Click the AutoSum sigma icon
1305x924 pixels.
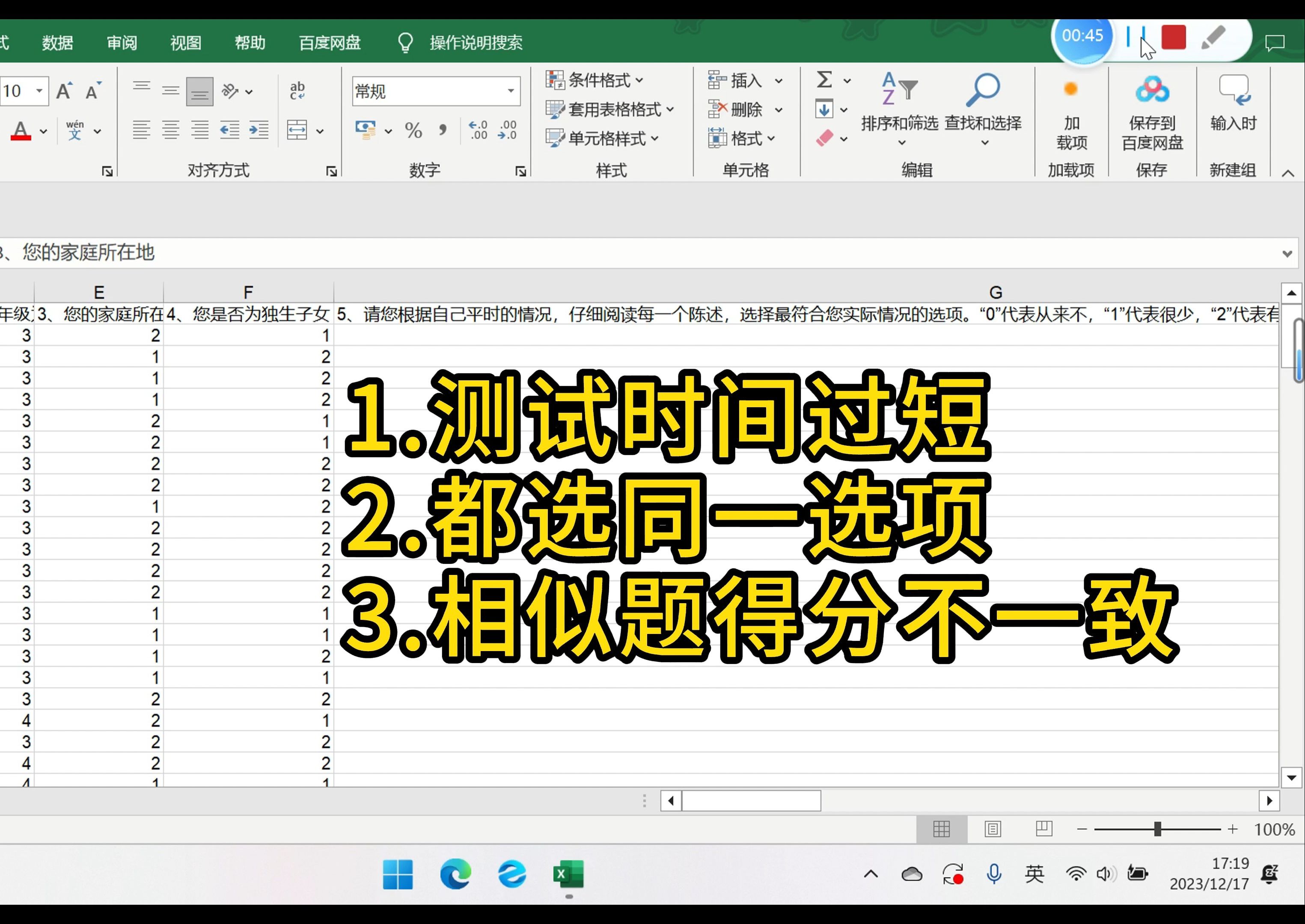click(x=825, y=80)
